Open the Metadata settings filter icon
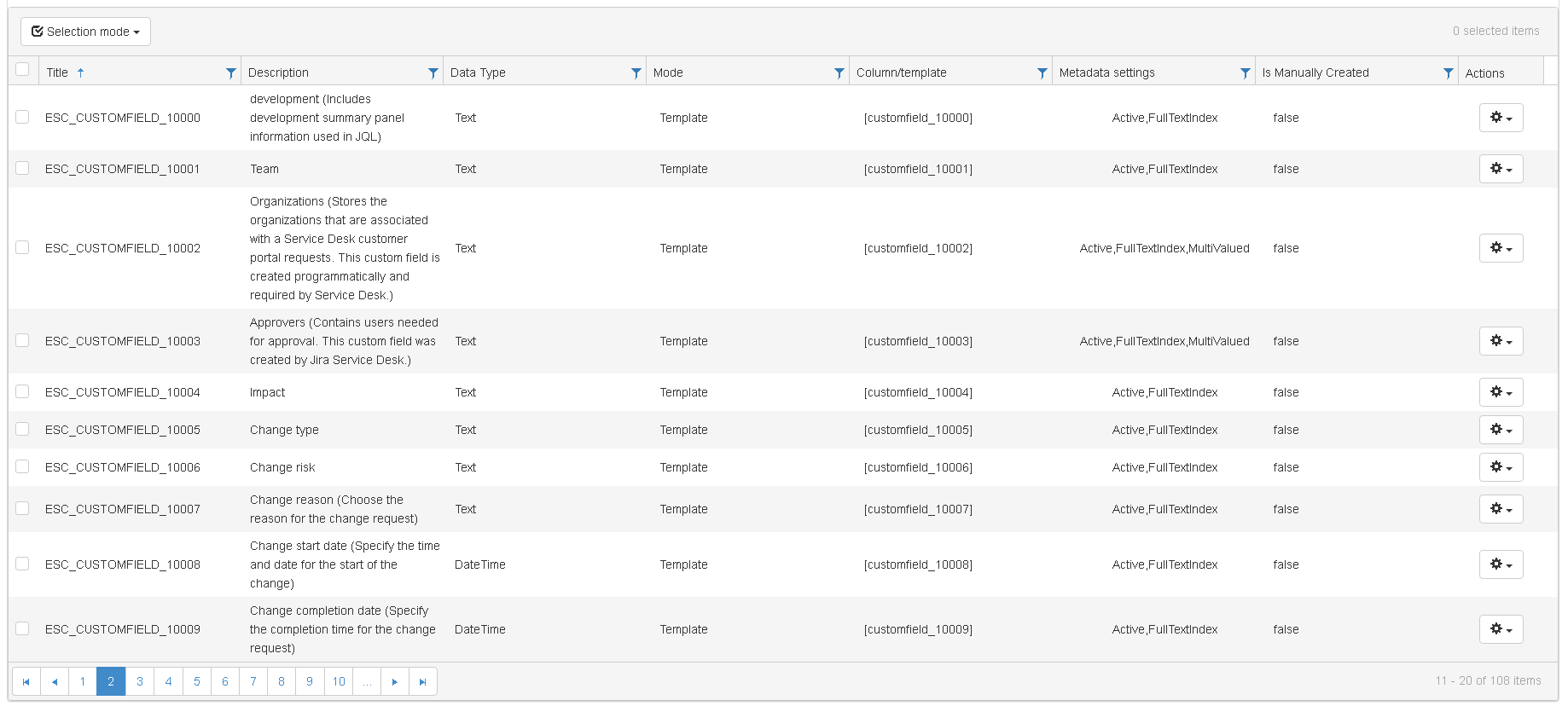The width and height of the screenshot is (1568, 706). click(x=1245, y=73)
